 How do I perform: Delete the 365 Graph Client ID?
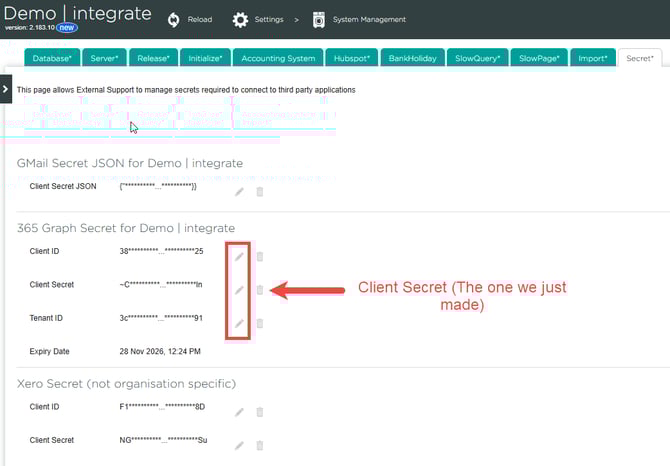(x=260, y=256)
